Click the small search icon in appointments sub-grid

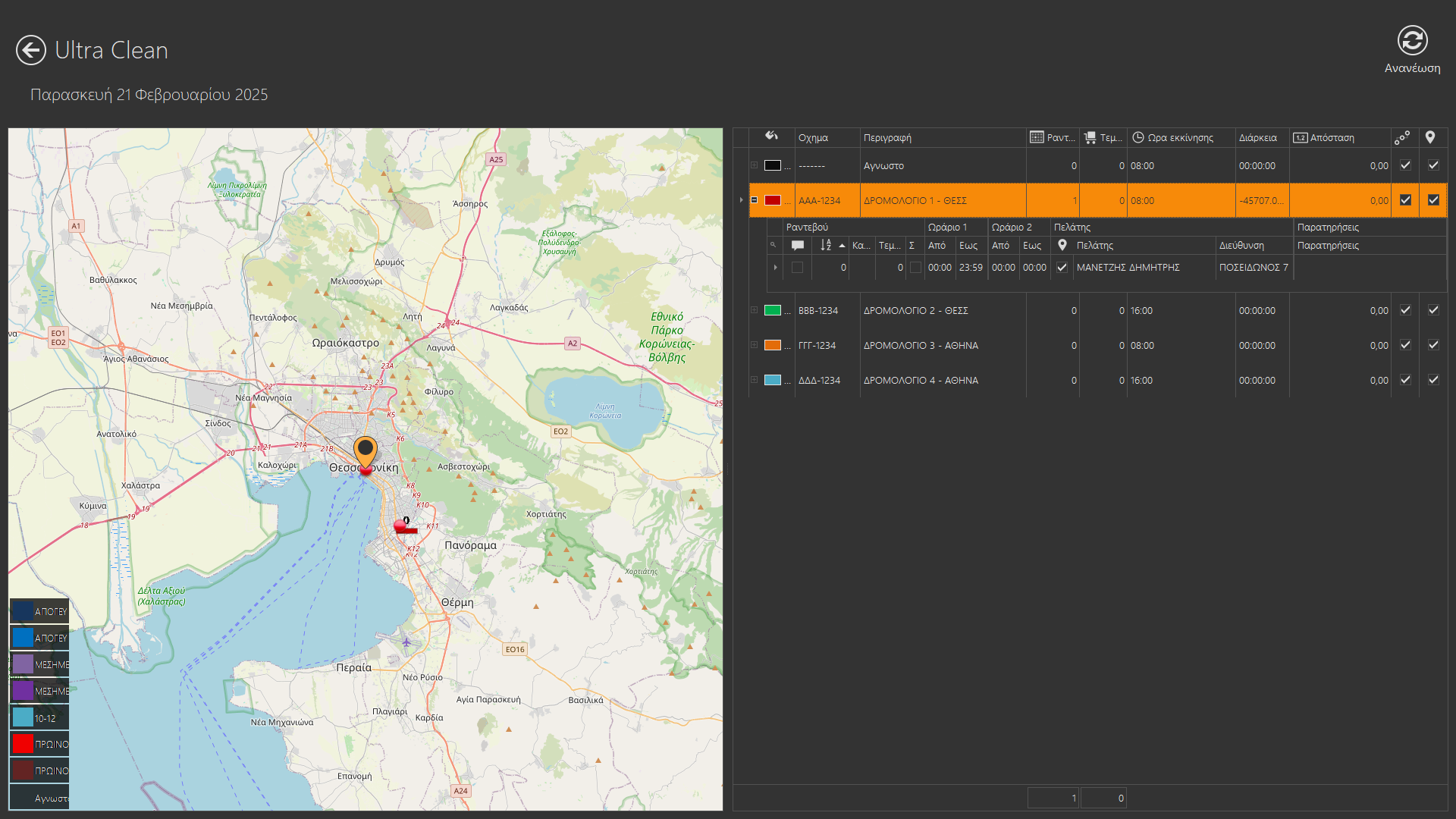coord(773,245)
